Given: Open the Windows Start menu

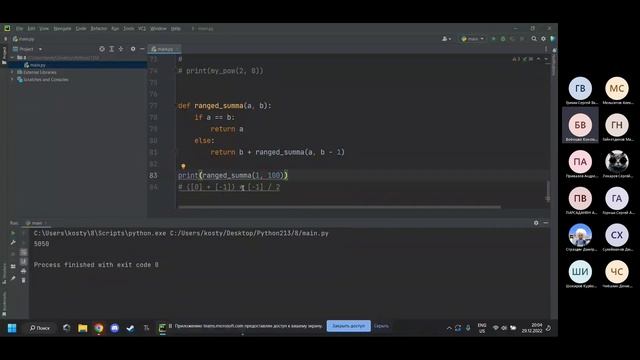Looking at the screenshot, I should (12, 328).
